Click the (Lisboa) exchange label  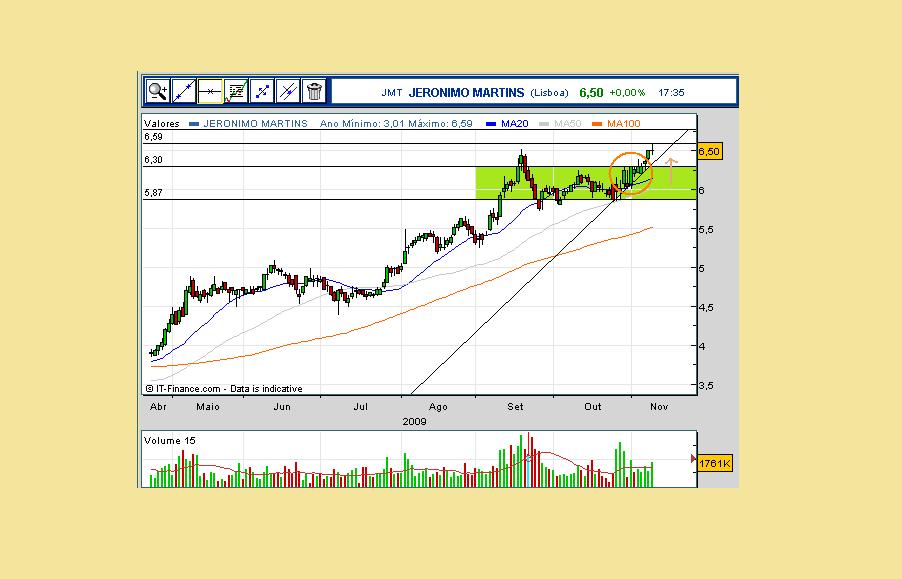[549, 93]
